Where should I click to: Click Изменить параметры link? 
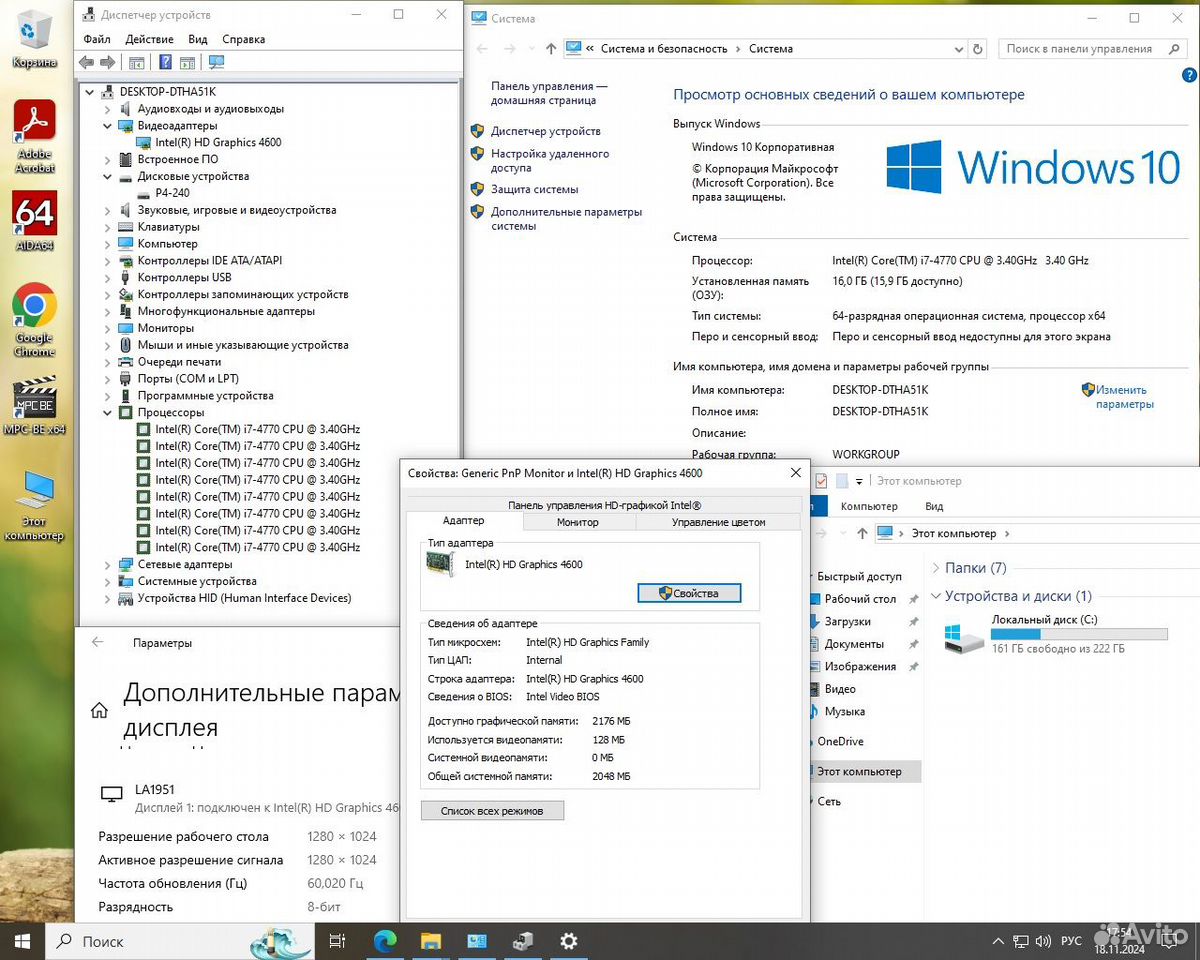click(1124, 397)
